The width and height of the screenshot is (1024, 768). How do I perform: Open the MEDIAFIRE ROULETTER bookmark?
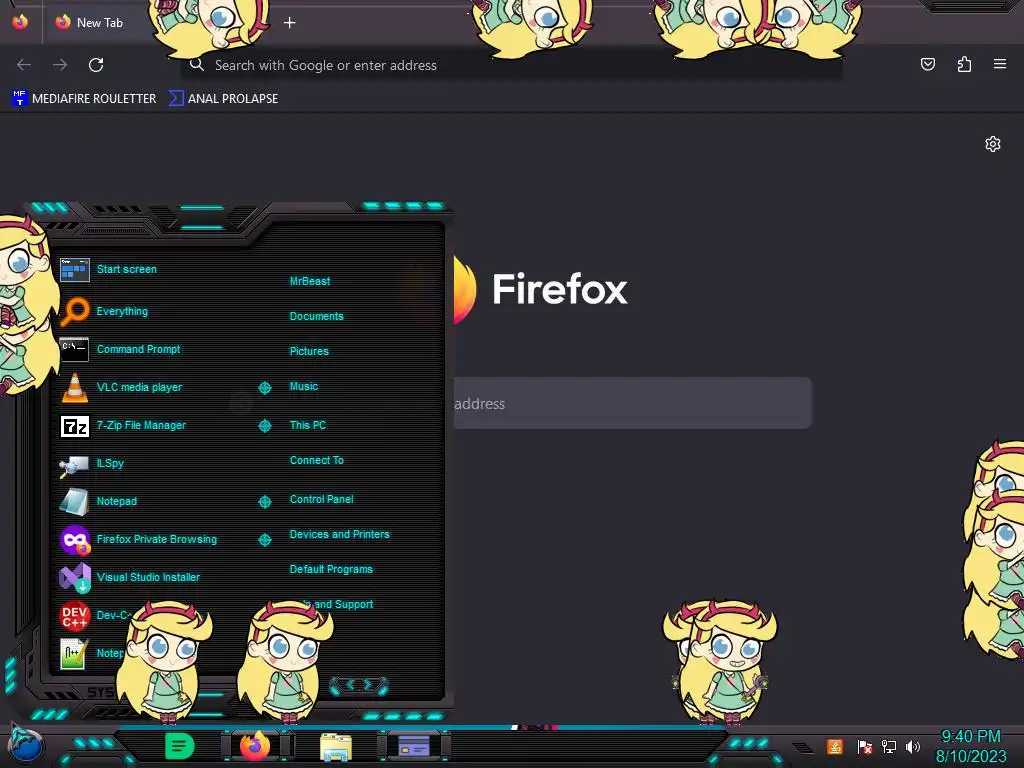84,99
